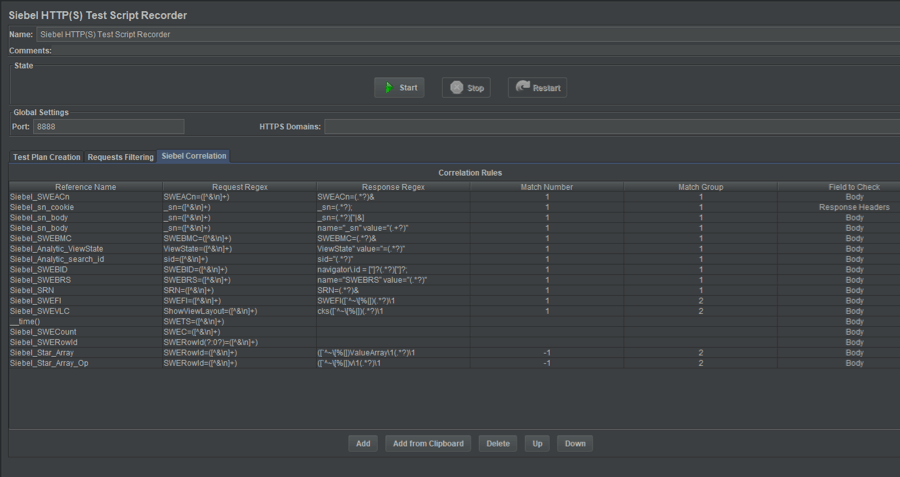Viewport: 900px width, 477px height.
Task: Restart the recorder
Action: [537, 88]
